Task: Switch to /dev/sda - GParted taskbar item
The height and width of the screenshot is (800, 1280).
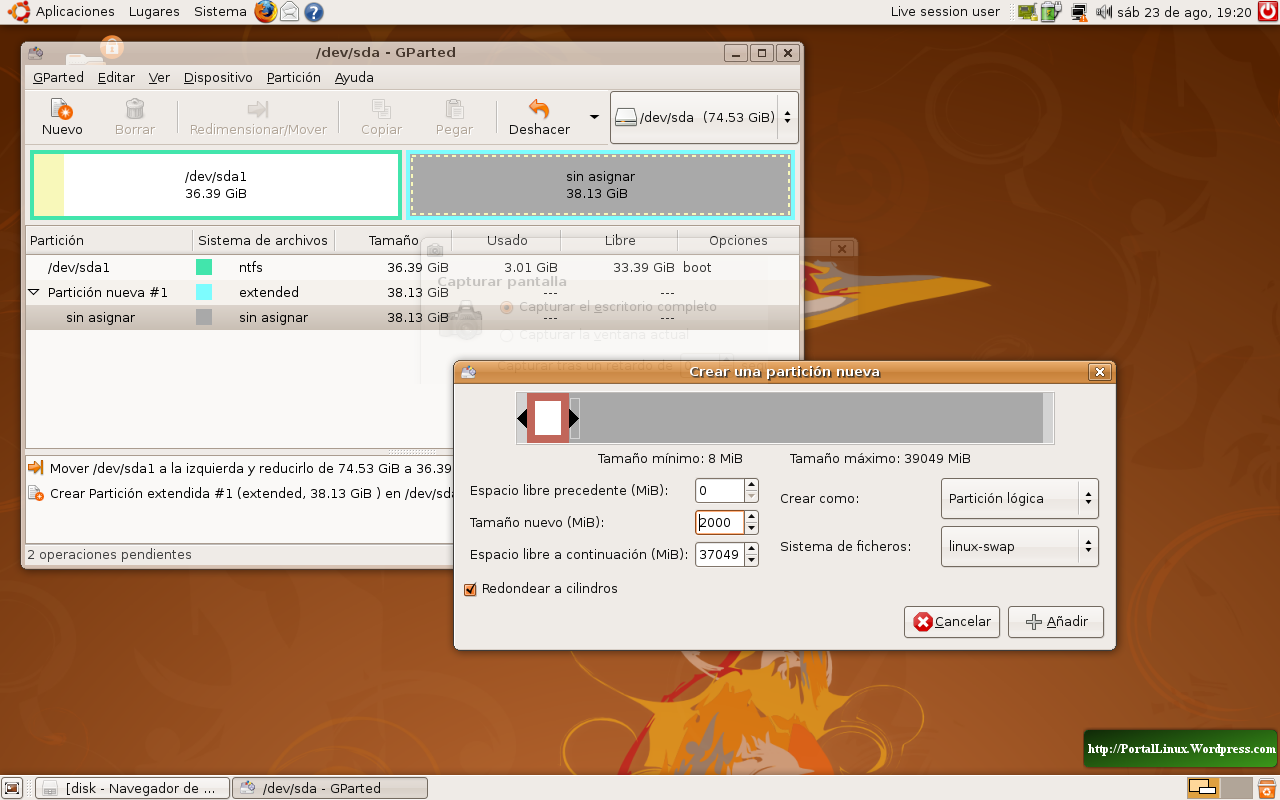Action: (330, 788)
